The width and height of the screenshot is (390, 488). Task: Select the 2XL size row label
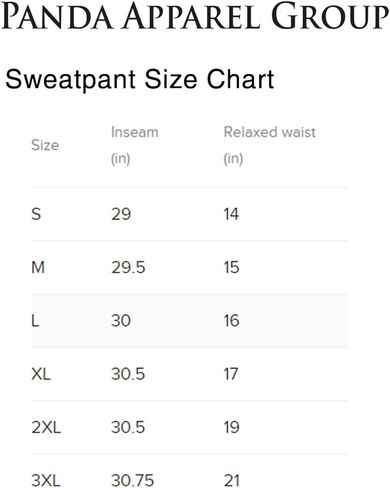46,427
